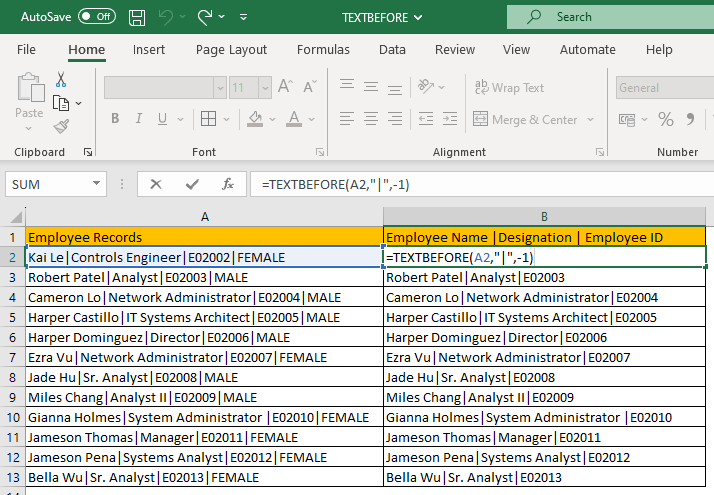Open the font size dropdown
Screen dimensions: 714x495
point(265,87)
